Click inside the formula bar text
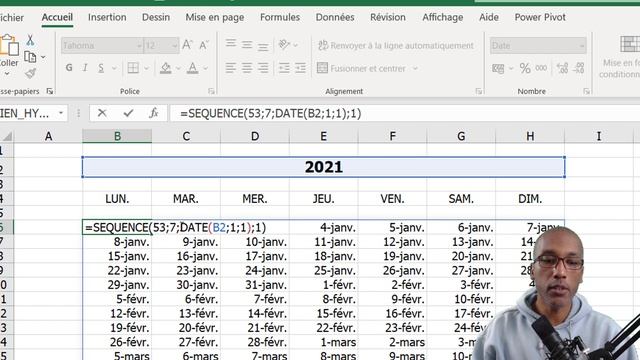This screenshot has width=640, height=360. (x=271, y=113)
